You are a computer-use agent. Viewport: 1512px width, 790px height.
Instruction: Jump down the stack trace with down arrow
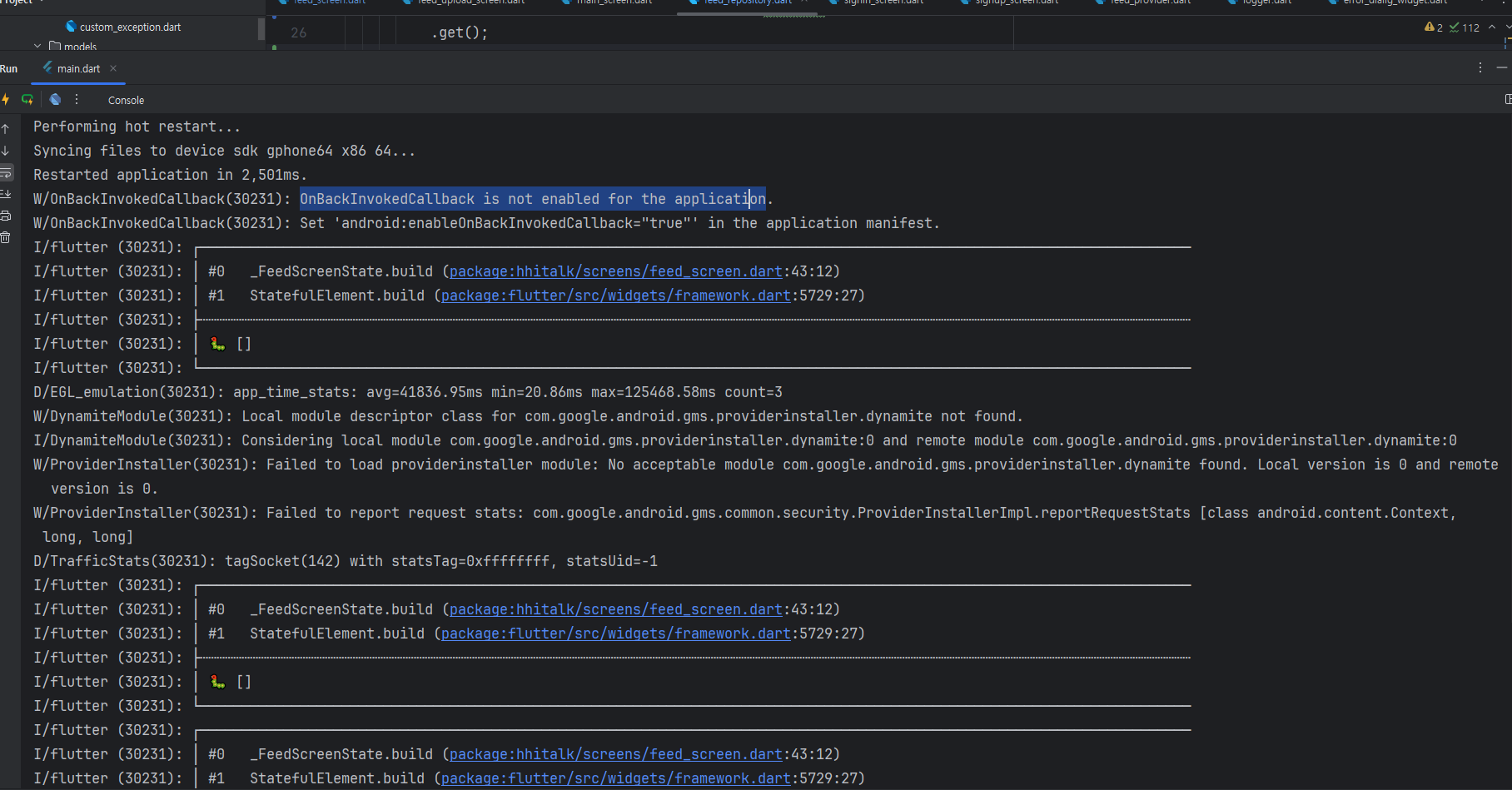point(5,151)
